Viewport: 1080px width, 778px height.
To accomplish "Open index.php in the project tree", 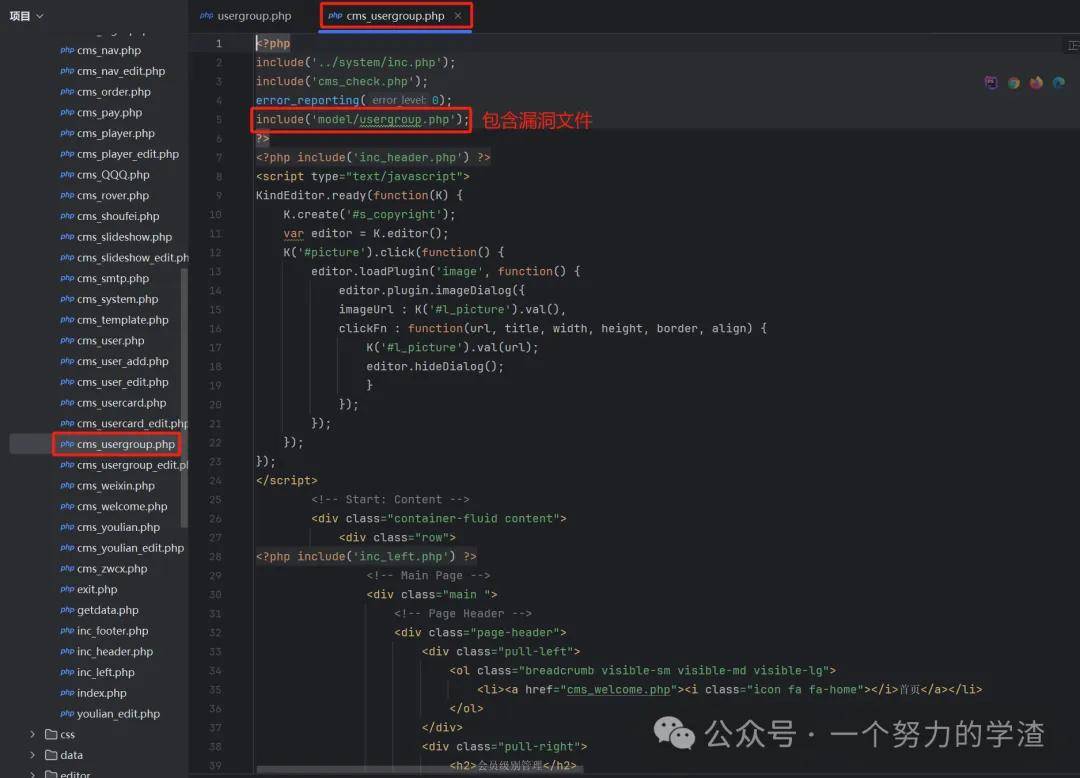I will [93, 693].
